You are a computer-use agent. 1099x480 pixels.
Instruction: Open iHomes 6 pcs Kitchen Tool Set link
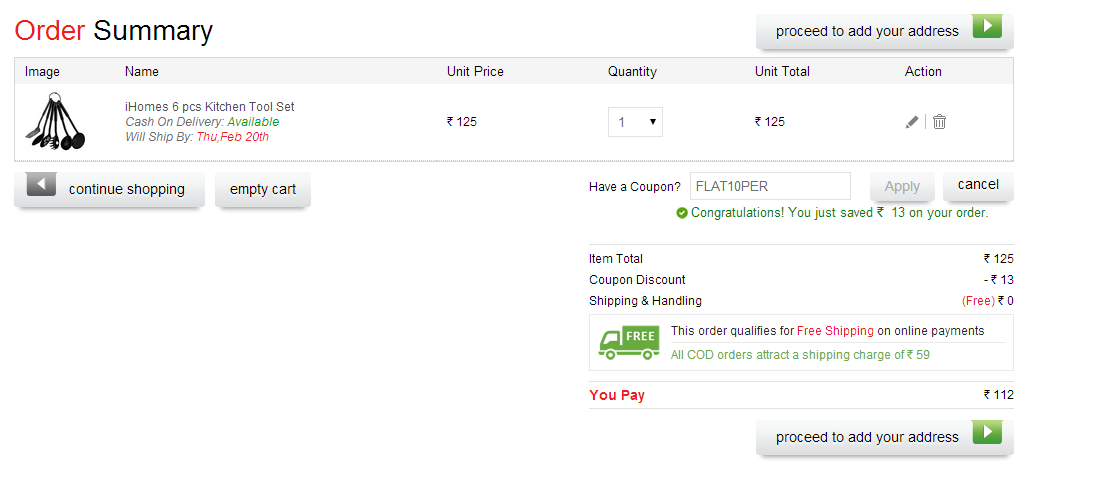tap(210, 107)
